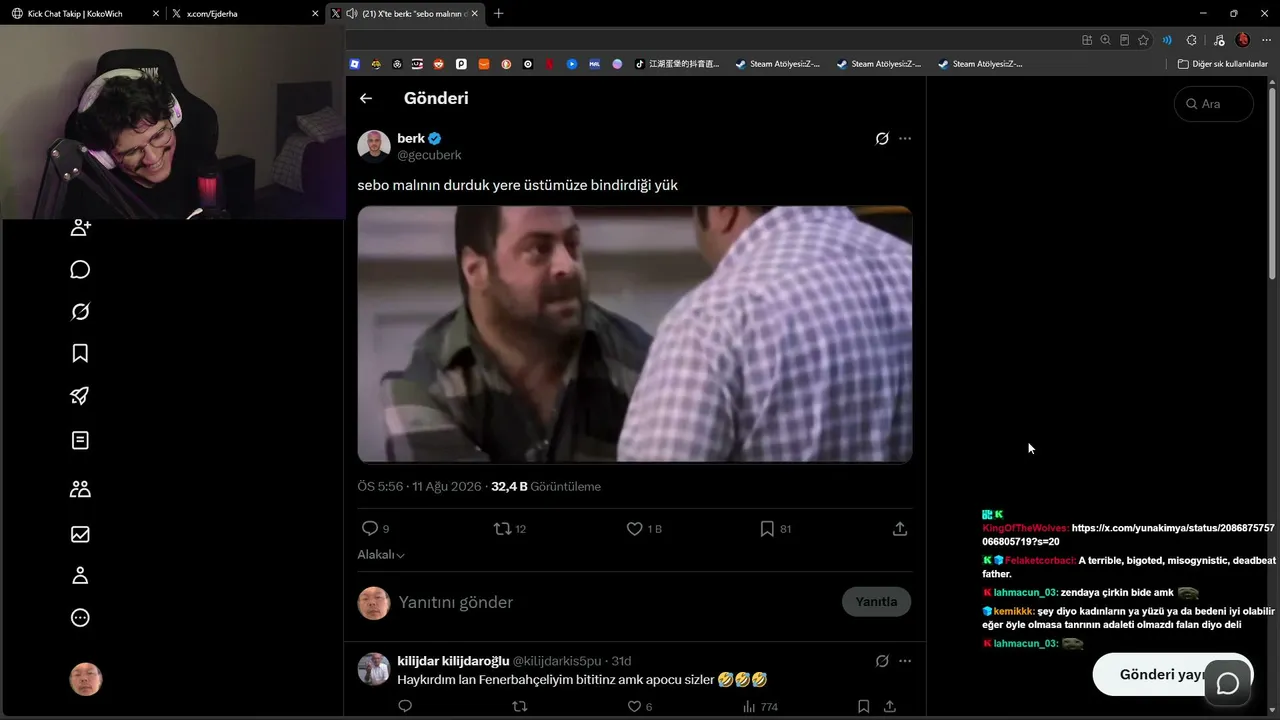Open the first Steam Atölyesi bookmark
Screen dimensions: 1280x720
pyautogui.click(x=778, y=64)
